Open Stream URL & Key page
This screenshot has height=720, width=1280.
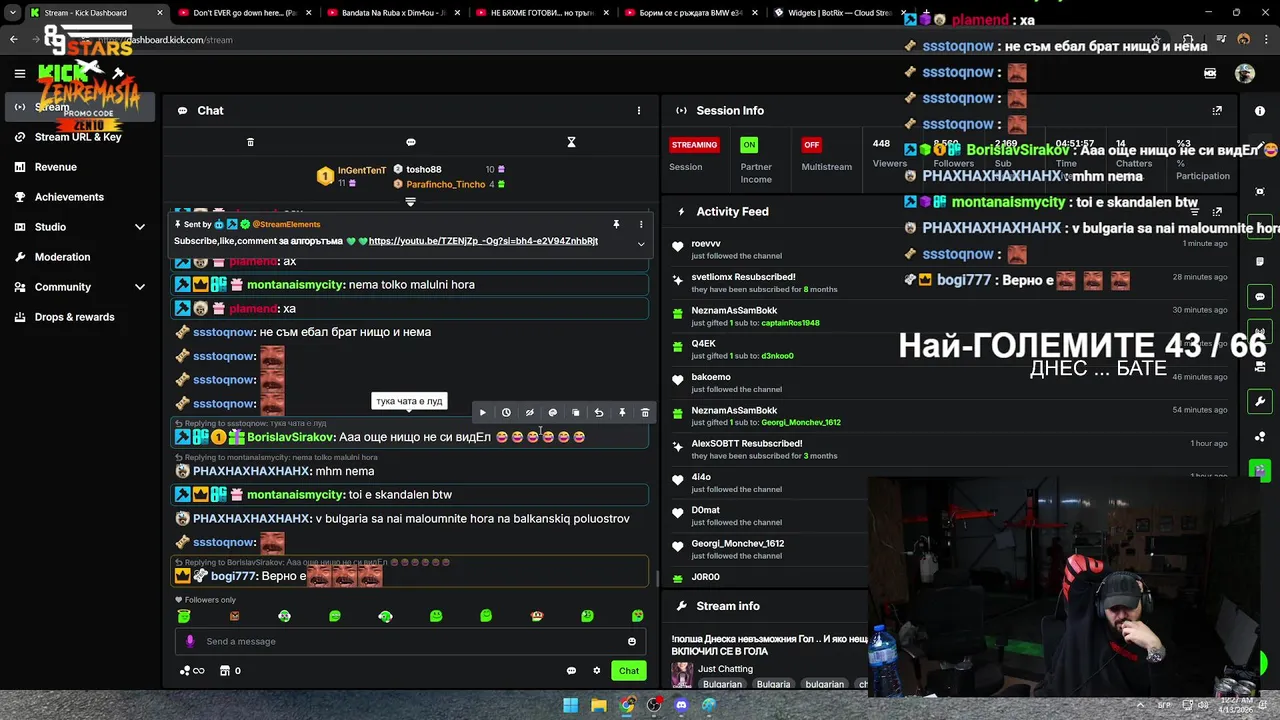[78, 137]
